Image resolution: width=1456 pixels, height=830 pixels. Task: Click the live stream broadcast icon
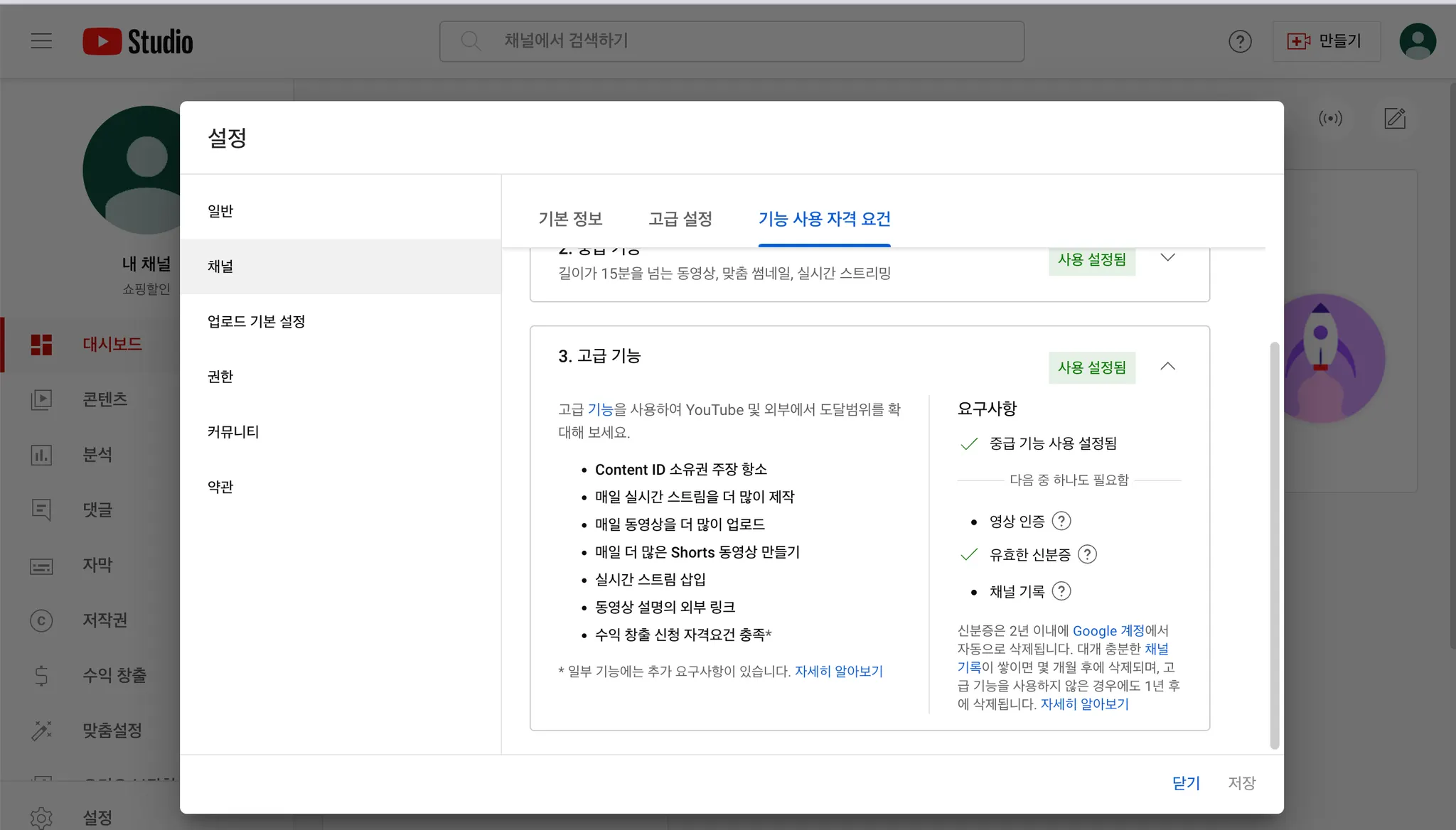click(x=1330, y=118)
